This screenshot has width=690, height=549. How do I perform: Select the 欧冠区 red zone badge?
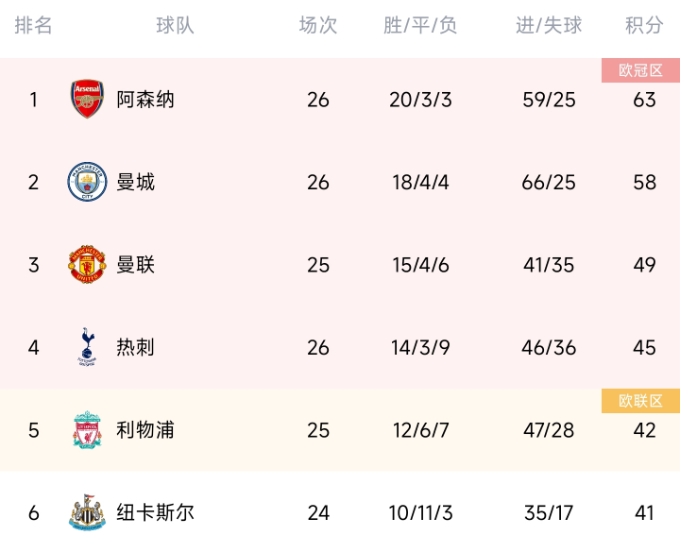pyautogui.click(x=641, y=70)
